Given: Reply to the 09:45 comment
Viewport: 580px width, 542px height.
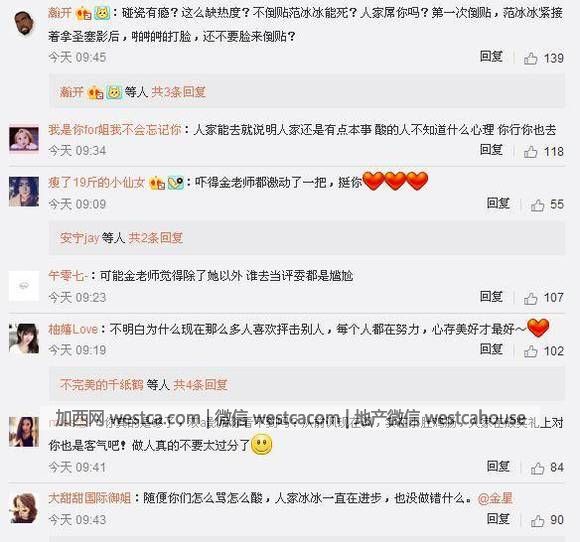Looking at the screenshot, I should click(491, 57).
